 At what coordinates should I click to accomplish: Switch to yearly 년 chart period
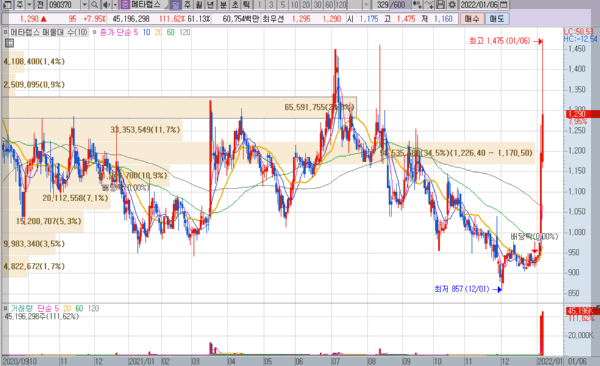[x=211, y=5]
